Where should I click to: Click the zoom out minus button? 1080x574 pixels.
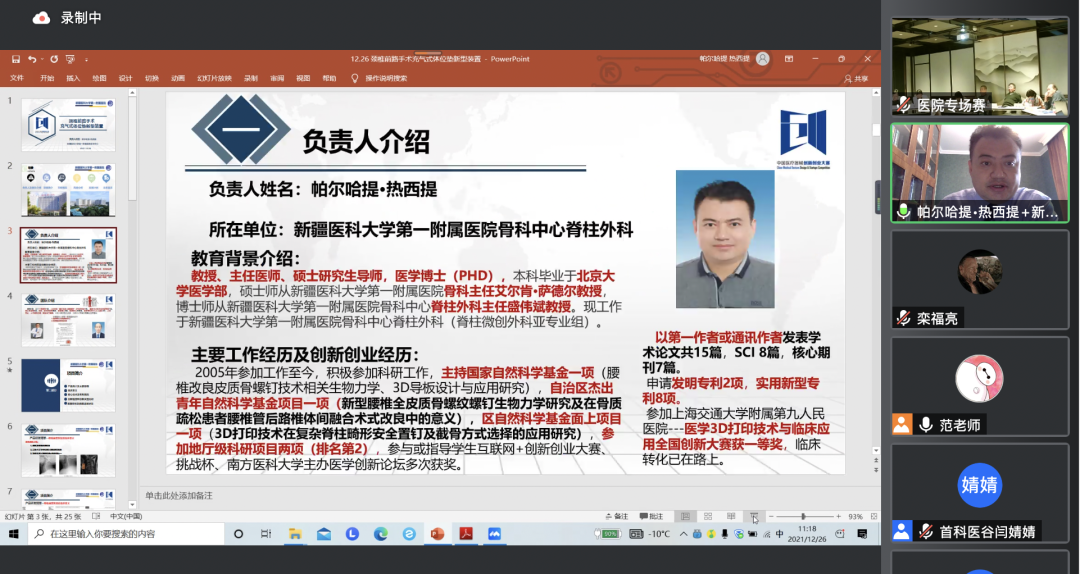771,516
